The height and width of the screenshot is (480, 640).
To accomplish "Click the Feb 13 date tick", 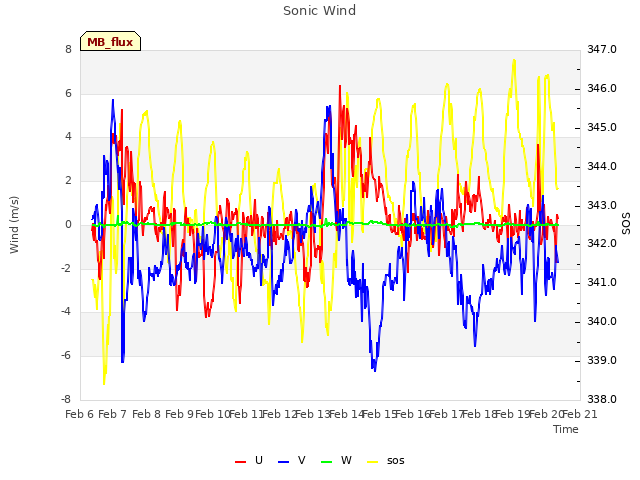I will [x=313, y=414].
